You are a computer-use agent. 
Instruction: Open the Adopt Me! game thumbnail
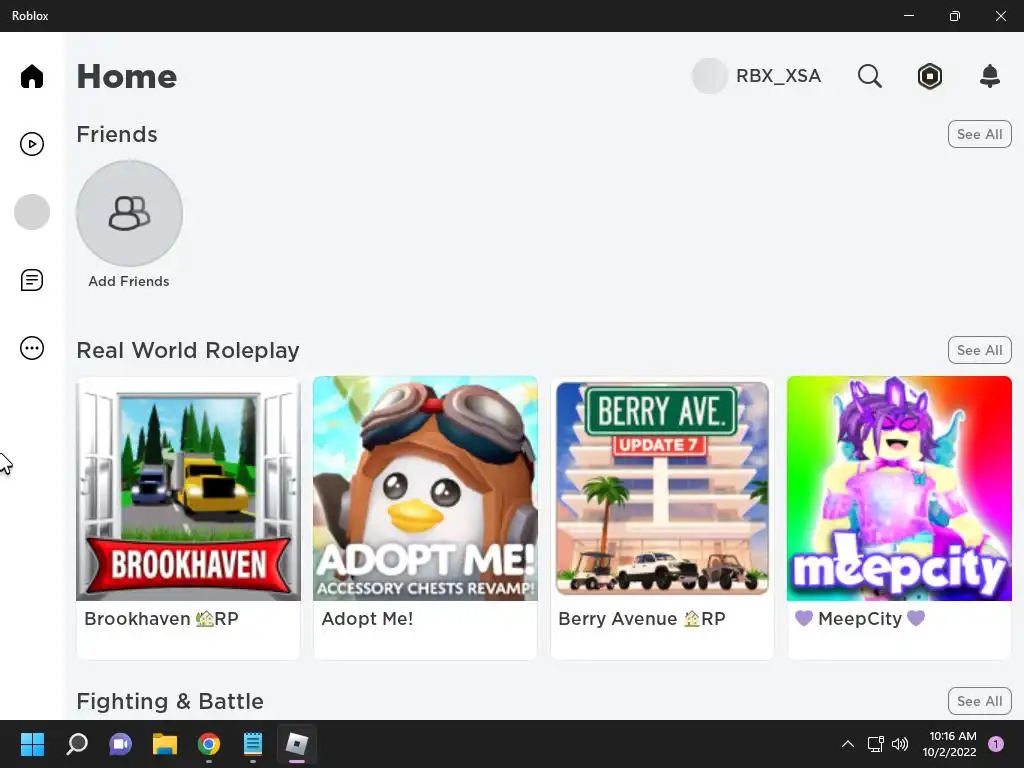coord(425,488)
